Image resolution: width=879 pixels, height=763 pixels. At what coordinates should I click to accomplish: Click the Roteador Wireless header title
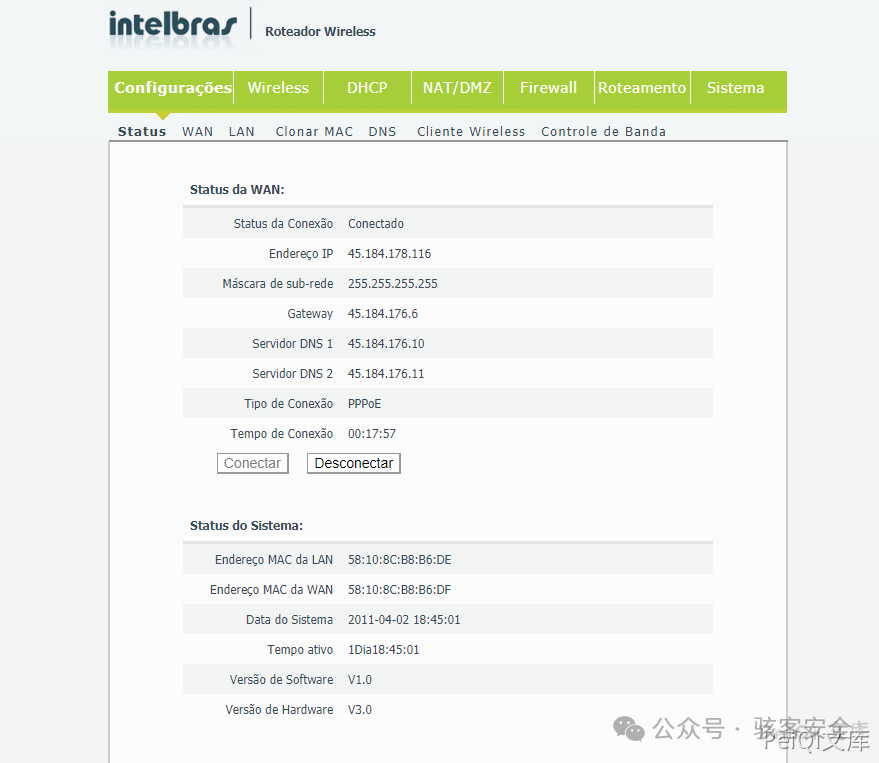coord(320,32)
